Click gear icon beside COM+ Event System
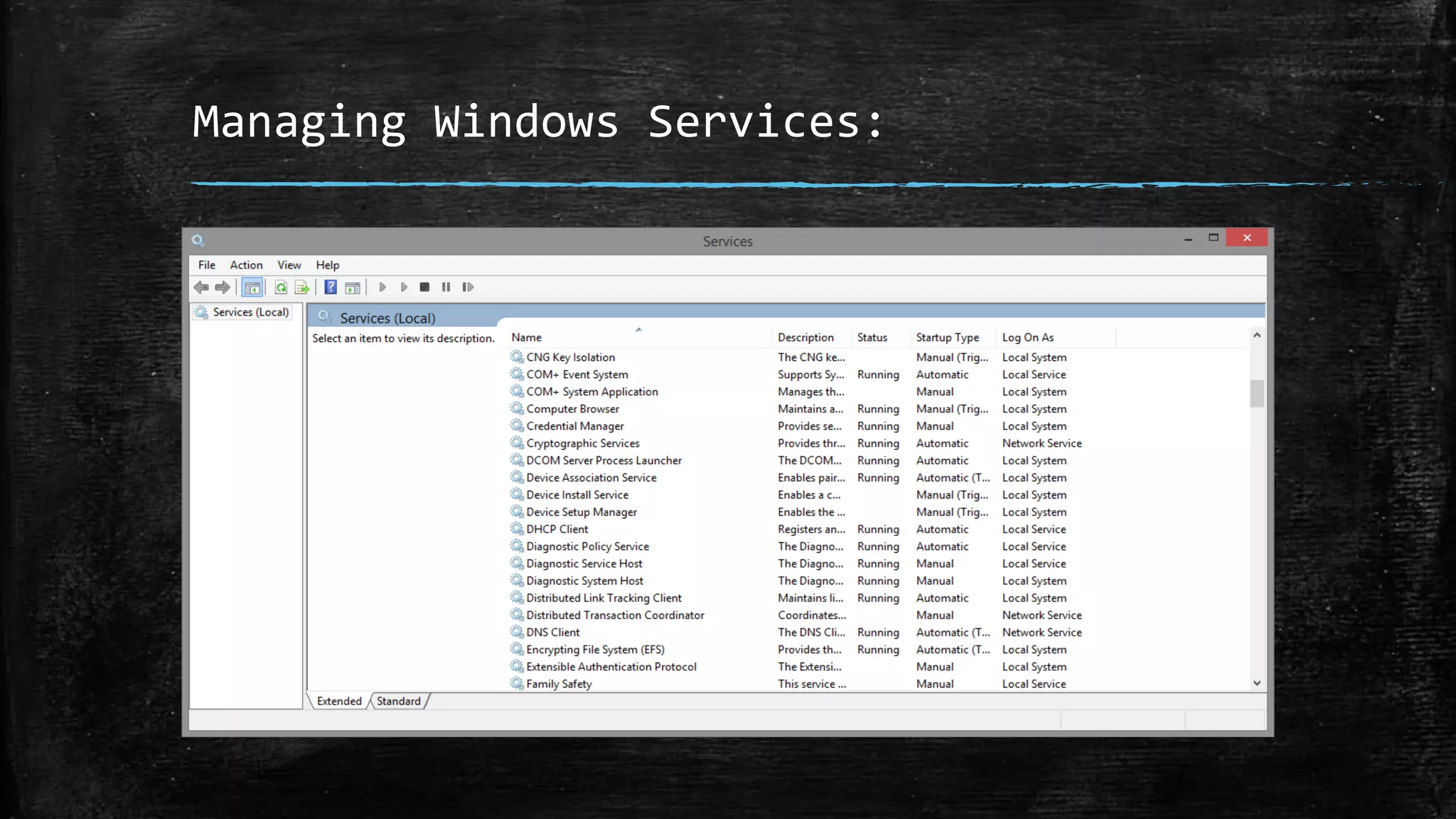This screenshot has height=819, width=1456. click(x=517, y=374)
